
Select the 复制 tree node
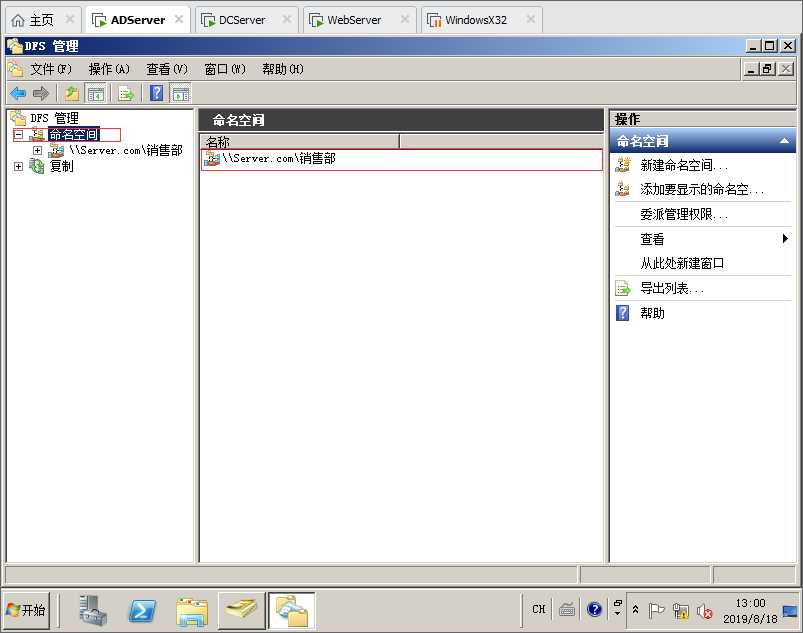(x=61, y=166)
